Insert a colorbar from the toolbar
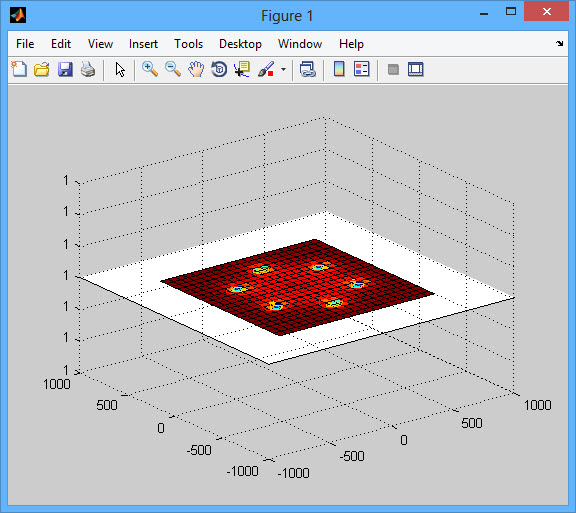 point(339,69)
